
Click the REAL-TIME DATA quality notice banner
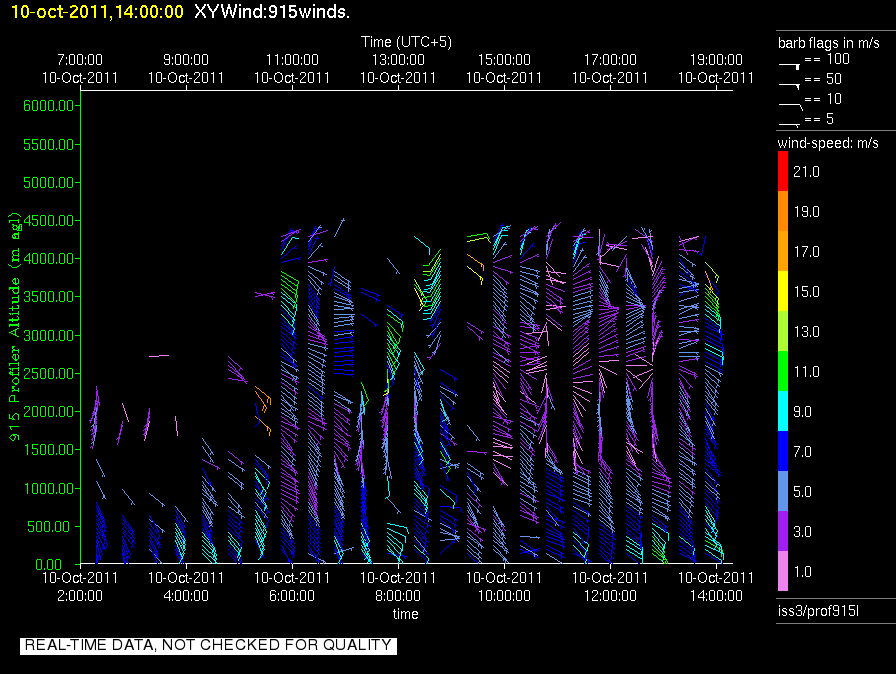pyautogui.click(x=208, y=645)
